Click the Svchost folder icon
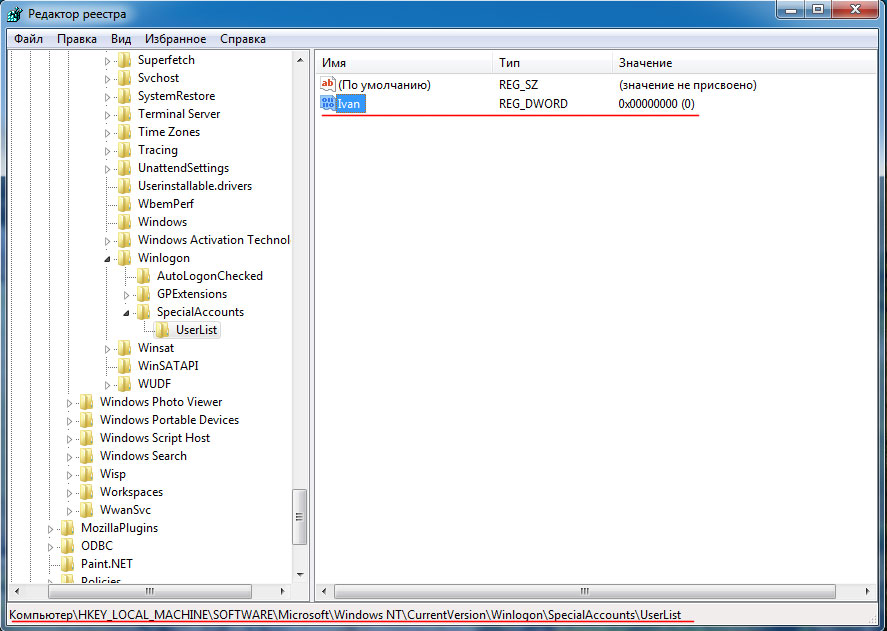The image size is (887, 631). [124, 78]
